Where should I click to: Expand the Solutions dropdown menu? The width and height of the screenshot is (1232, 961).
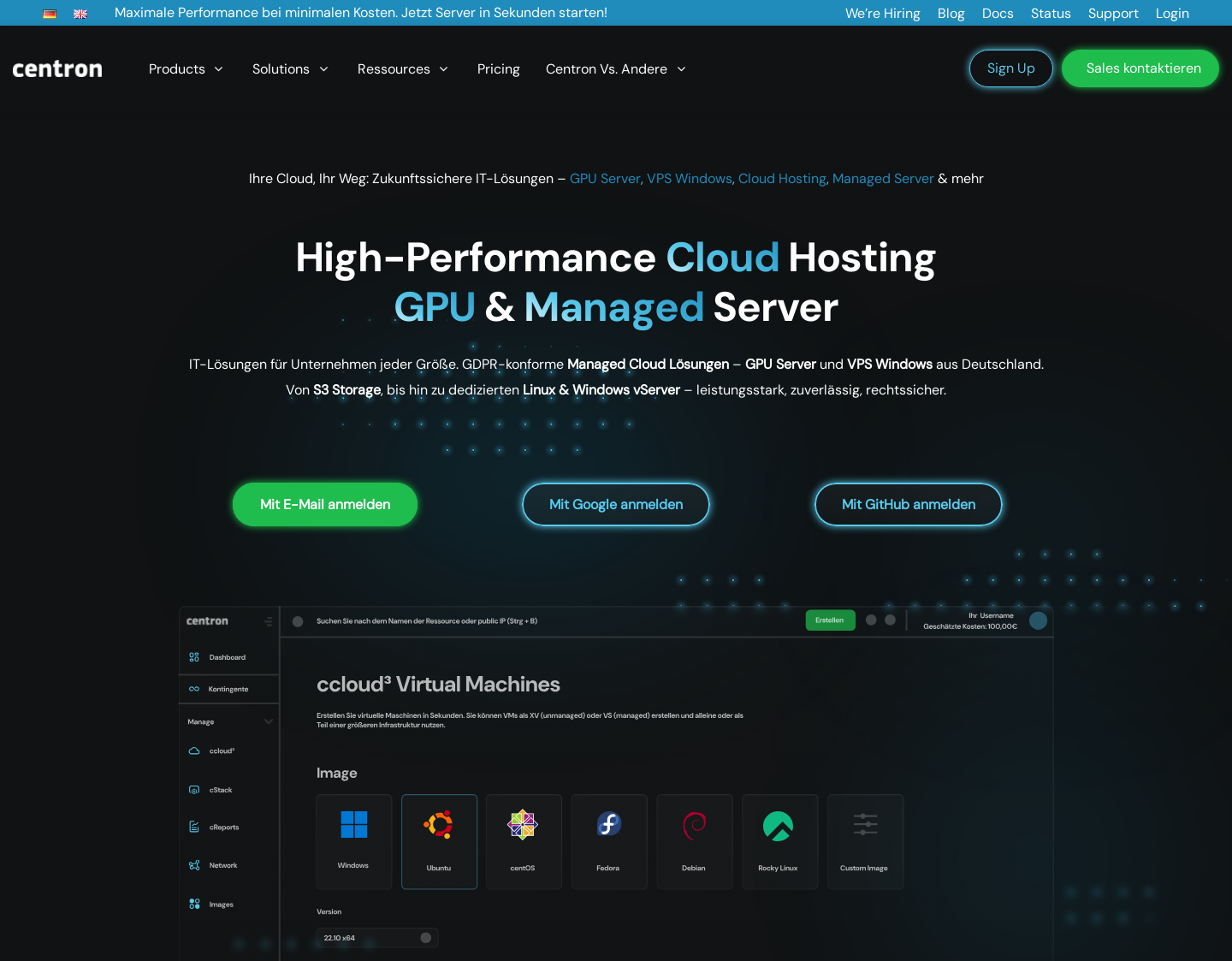click(x=290, y=69)
